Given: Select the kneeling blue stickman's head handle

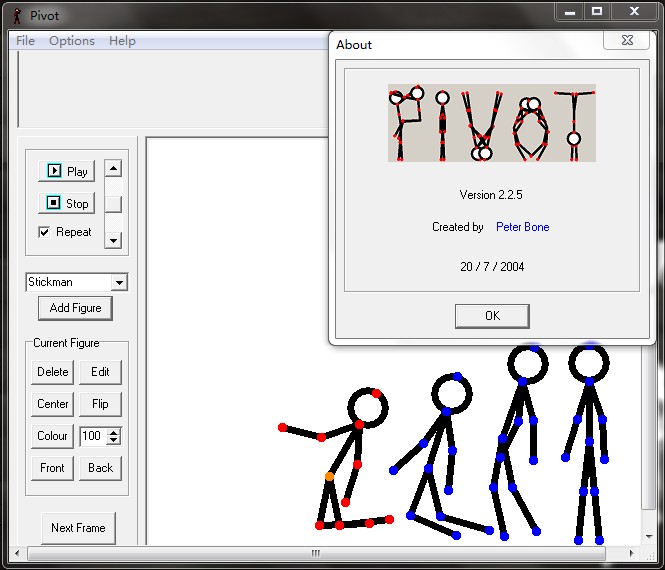Looking at the screenshot, I should [457, 376].
